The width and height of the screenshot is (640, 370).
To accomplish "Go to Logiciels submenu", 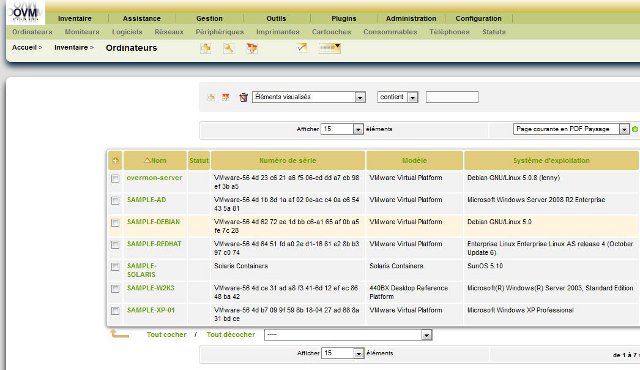I will [x=127, y=32].
